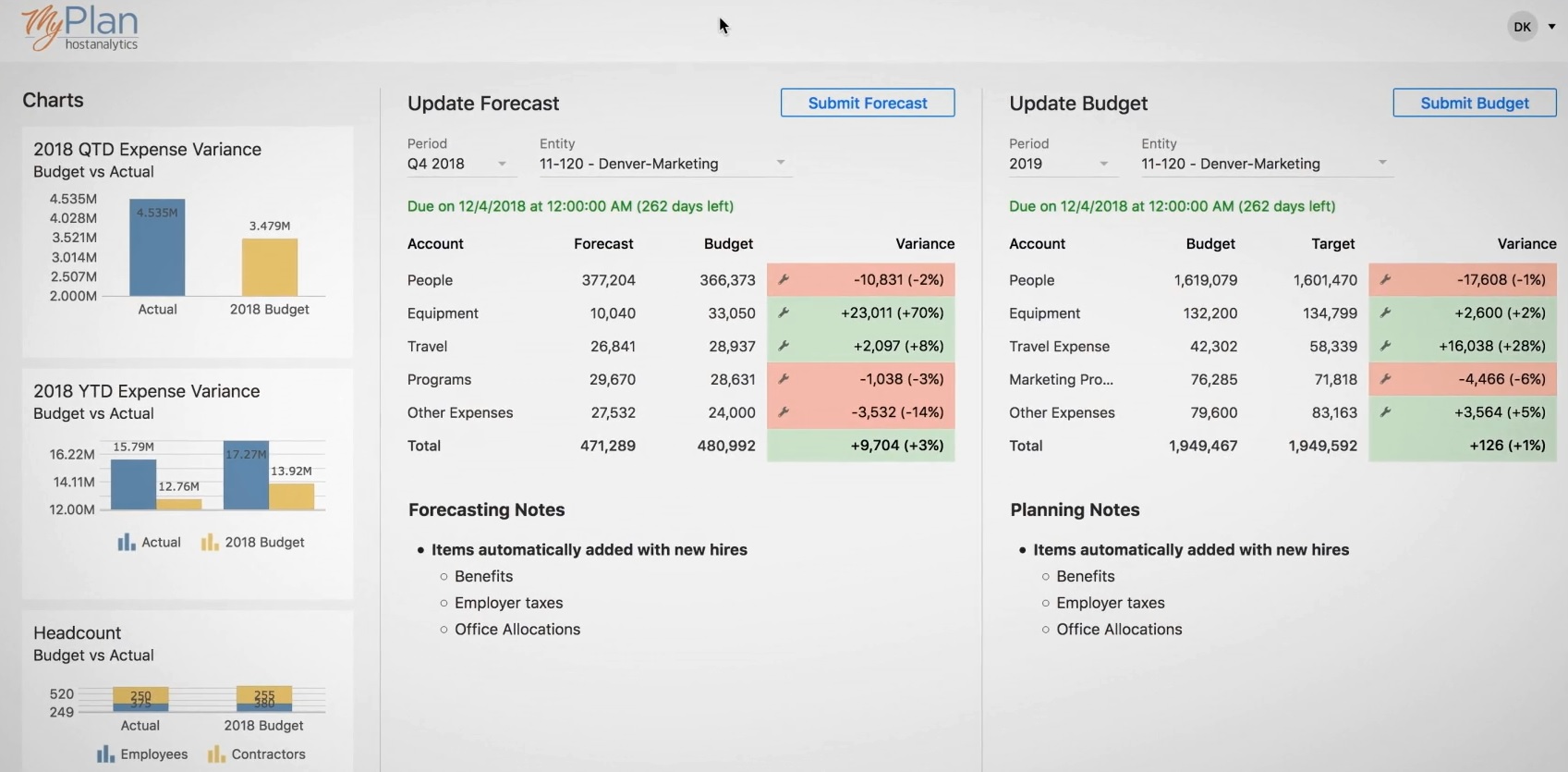This screenshot has width=1568, height=772.
Task: Click wrench icon in forecast Travel row
Action: tap(784, 346)
